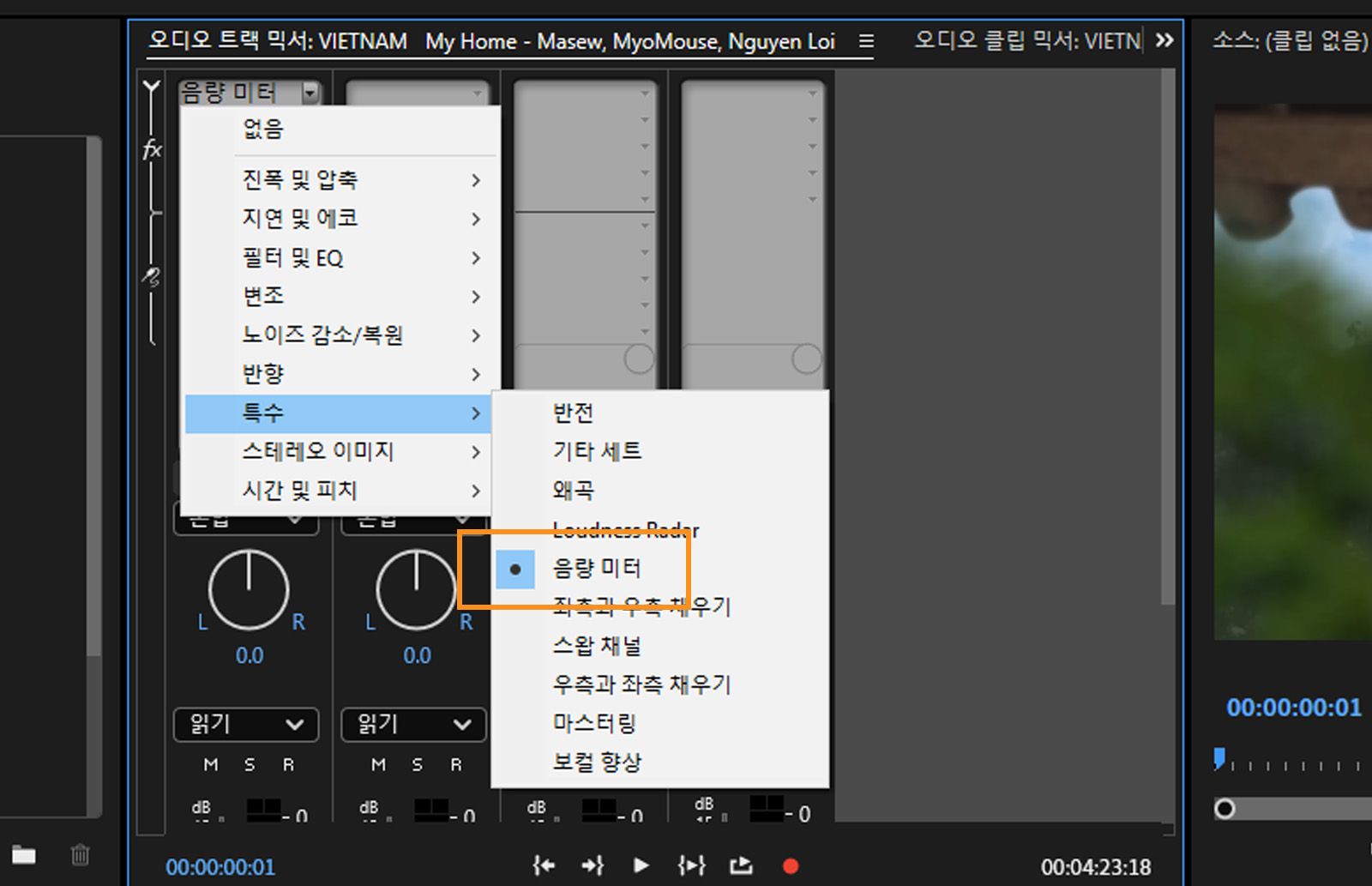1372x886 pixels.
Task: Open the 읽기 automation mode dropdown
Action: pos(246,725)
